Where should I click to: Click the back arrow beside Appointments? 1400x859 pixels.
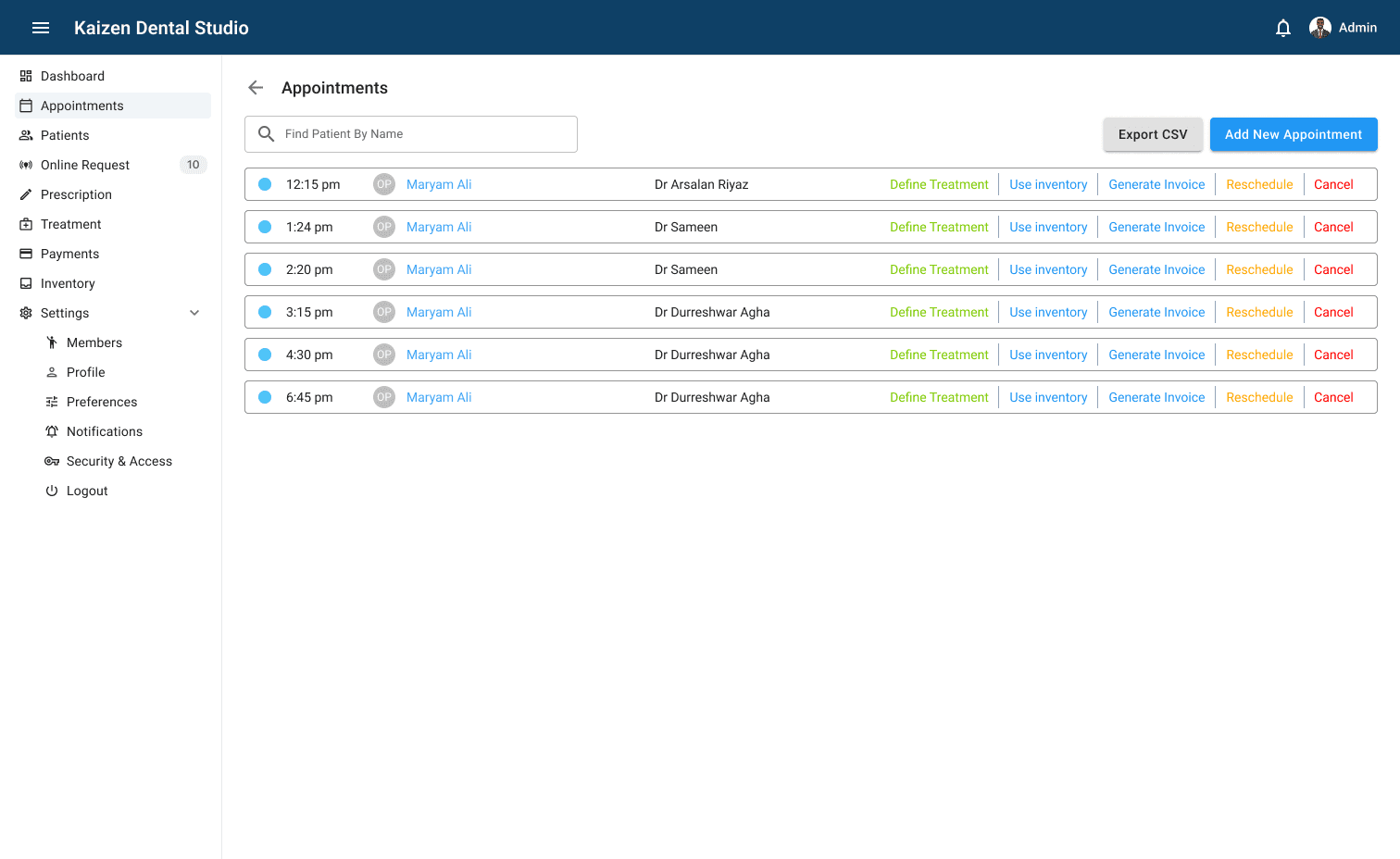(256, 88)
